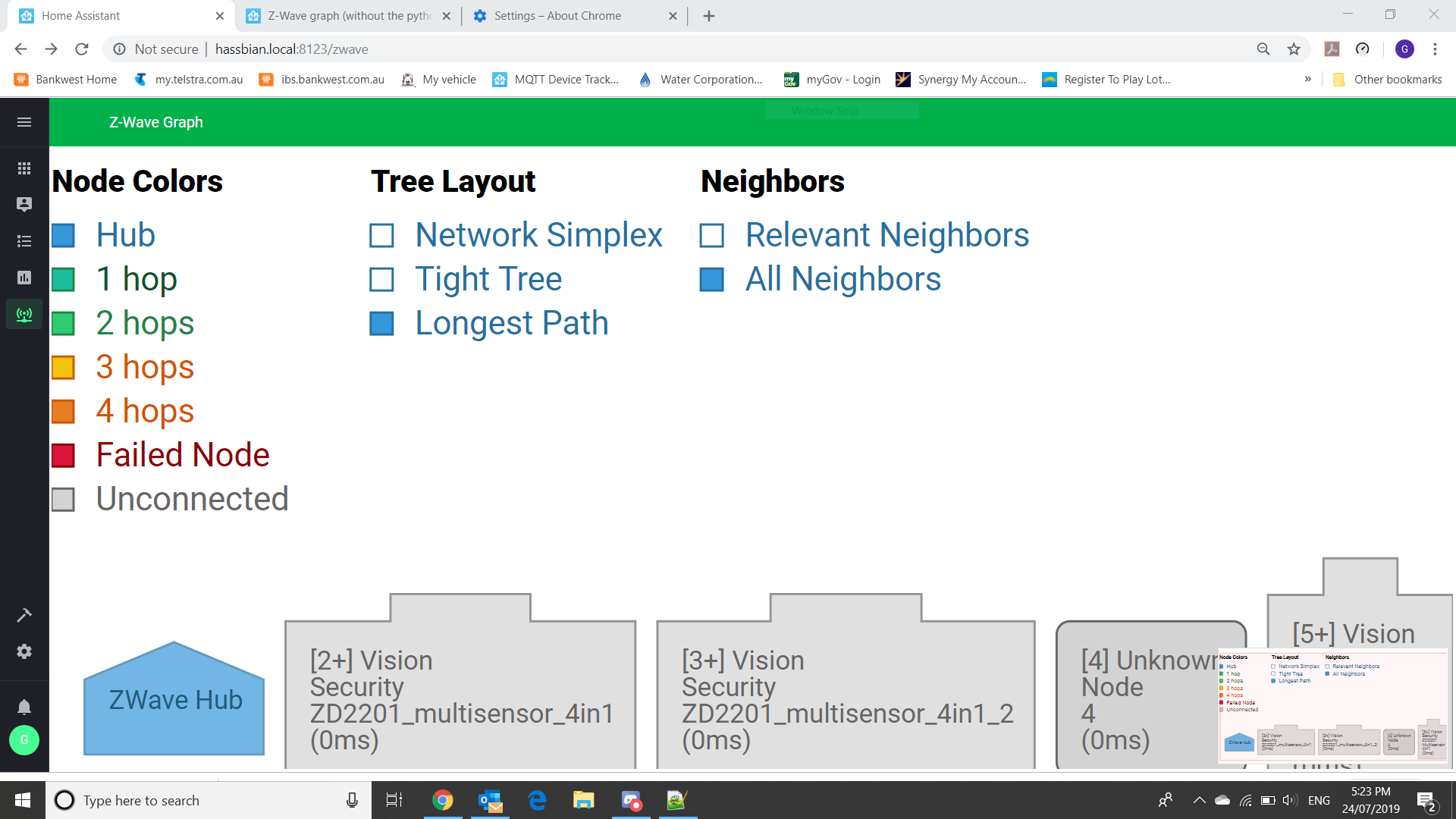Open Configuration gear icon in sidebar
The height and width of the screenshot is (819, 1456).
coord(24,651)
